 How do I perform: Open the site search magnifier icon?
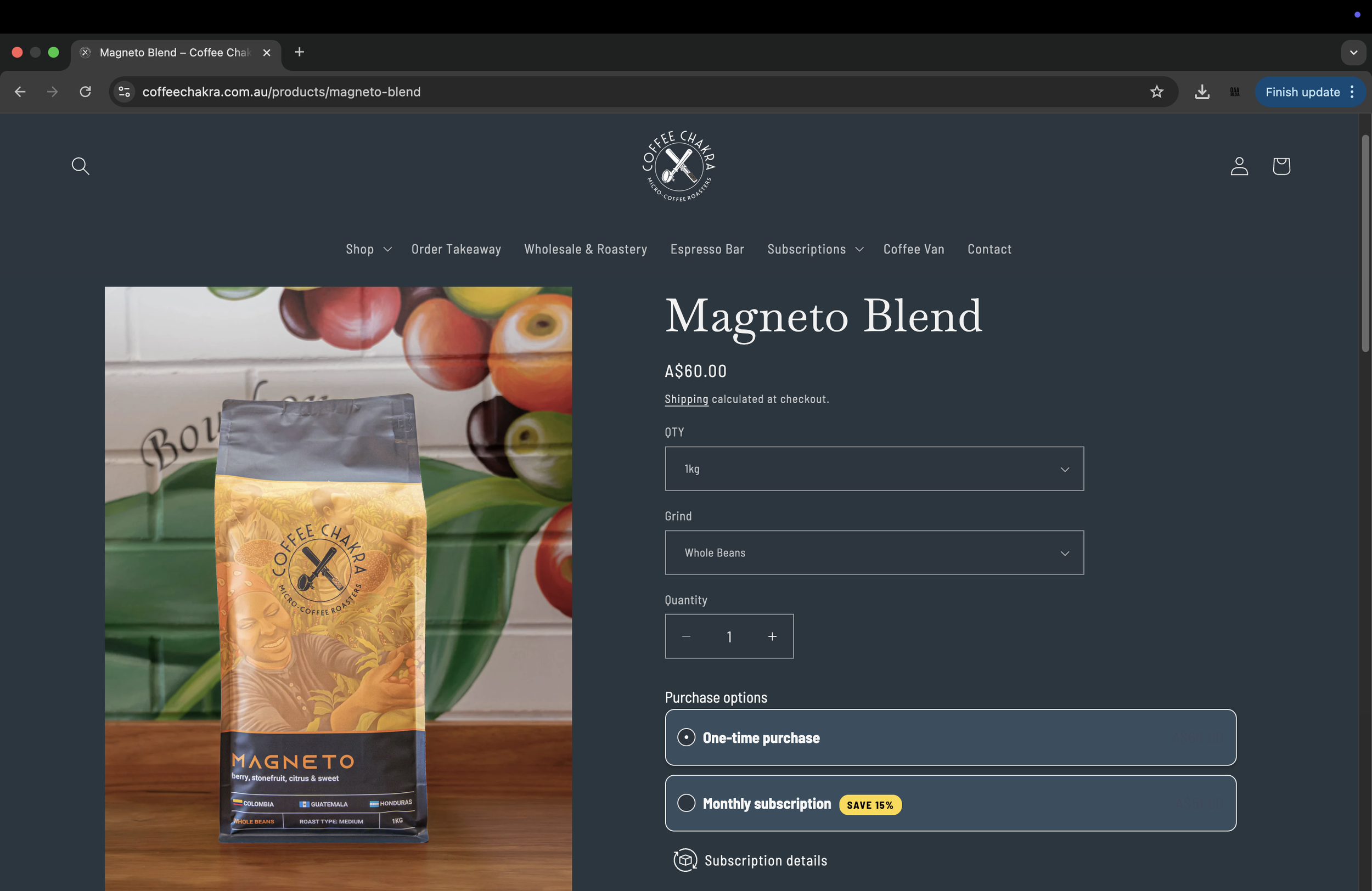[80, 166]
